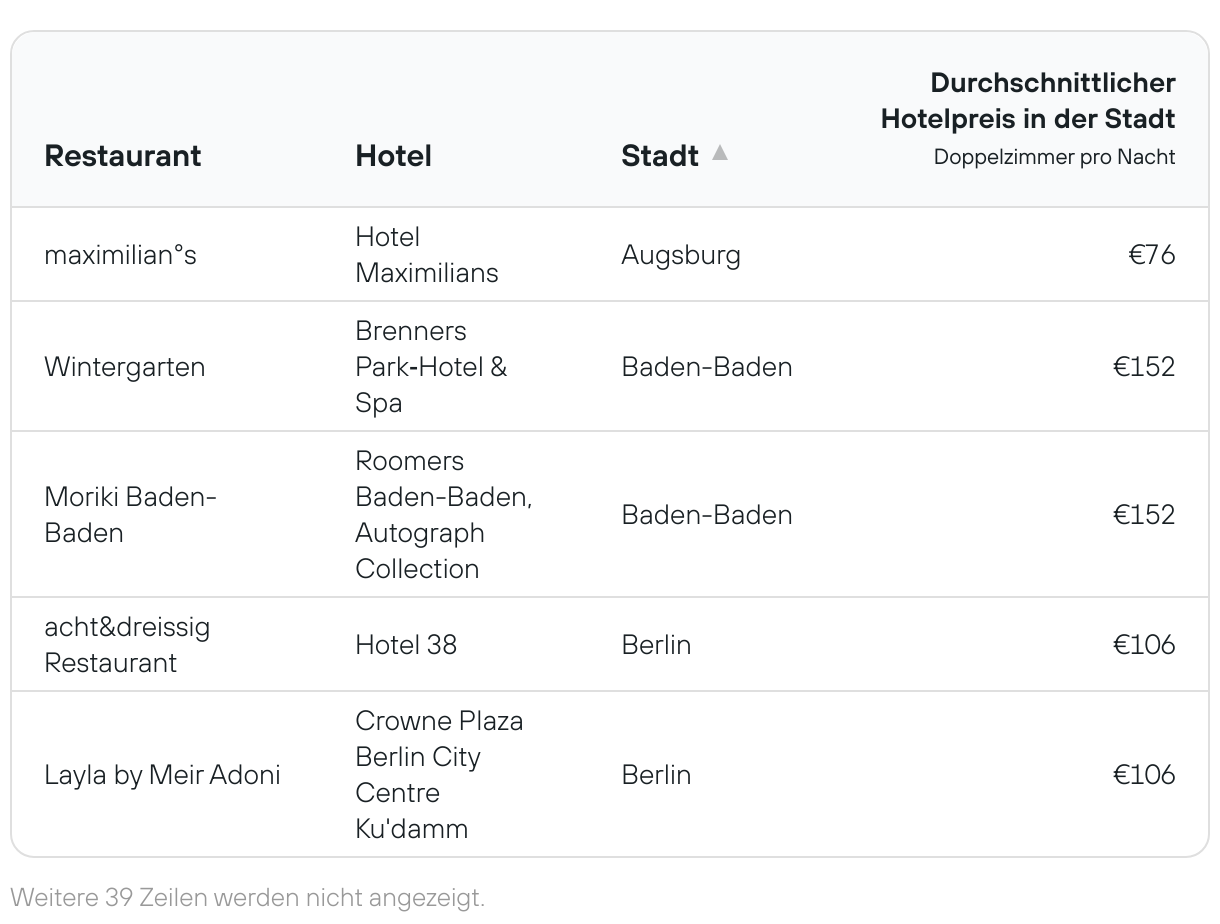The width and height of the screenshot is (1220, 924).
Task: Click the Hotel 38 cell
Action: click(x=406, y=645)
